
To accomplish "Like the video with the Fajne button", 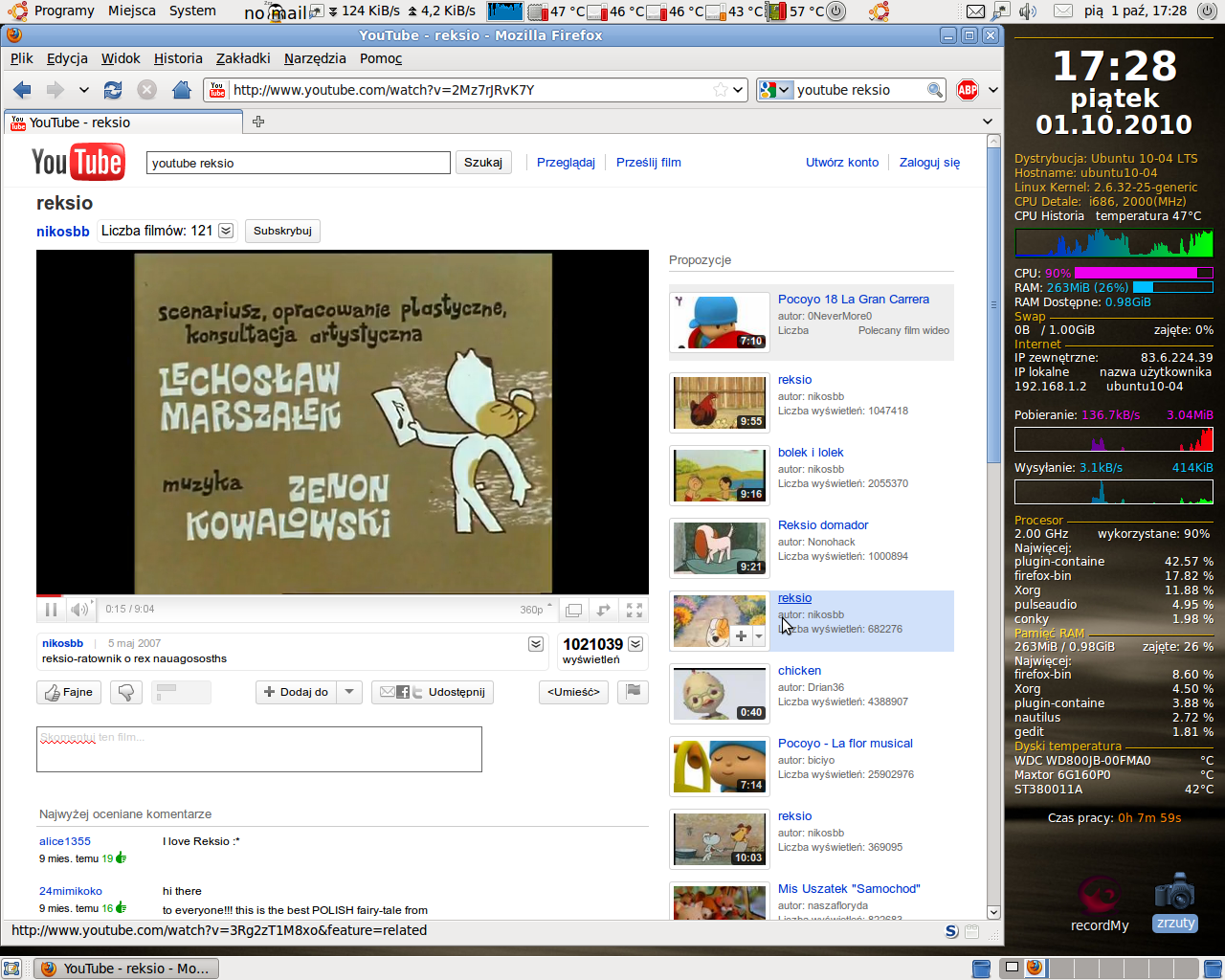I will coord(69,692).
